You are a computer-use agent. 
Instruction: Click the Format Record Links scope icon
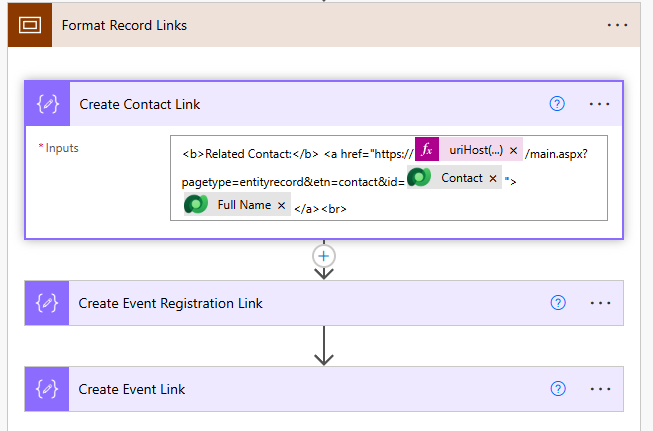click(29, 25)
